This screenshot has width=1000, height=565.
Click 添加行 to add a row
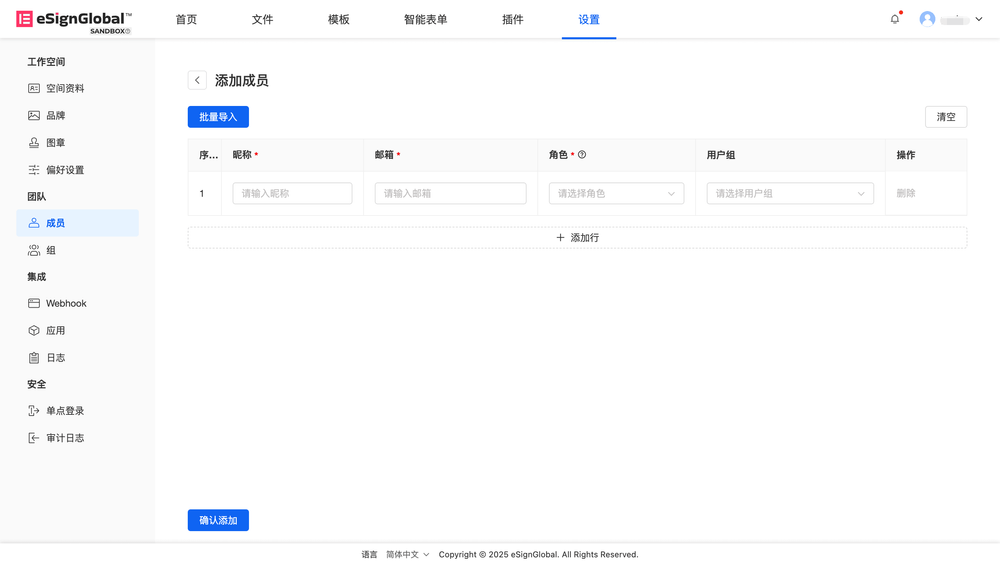coord(577,238)
